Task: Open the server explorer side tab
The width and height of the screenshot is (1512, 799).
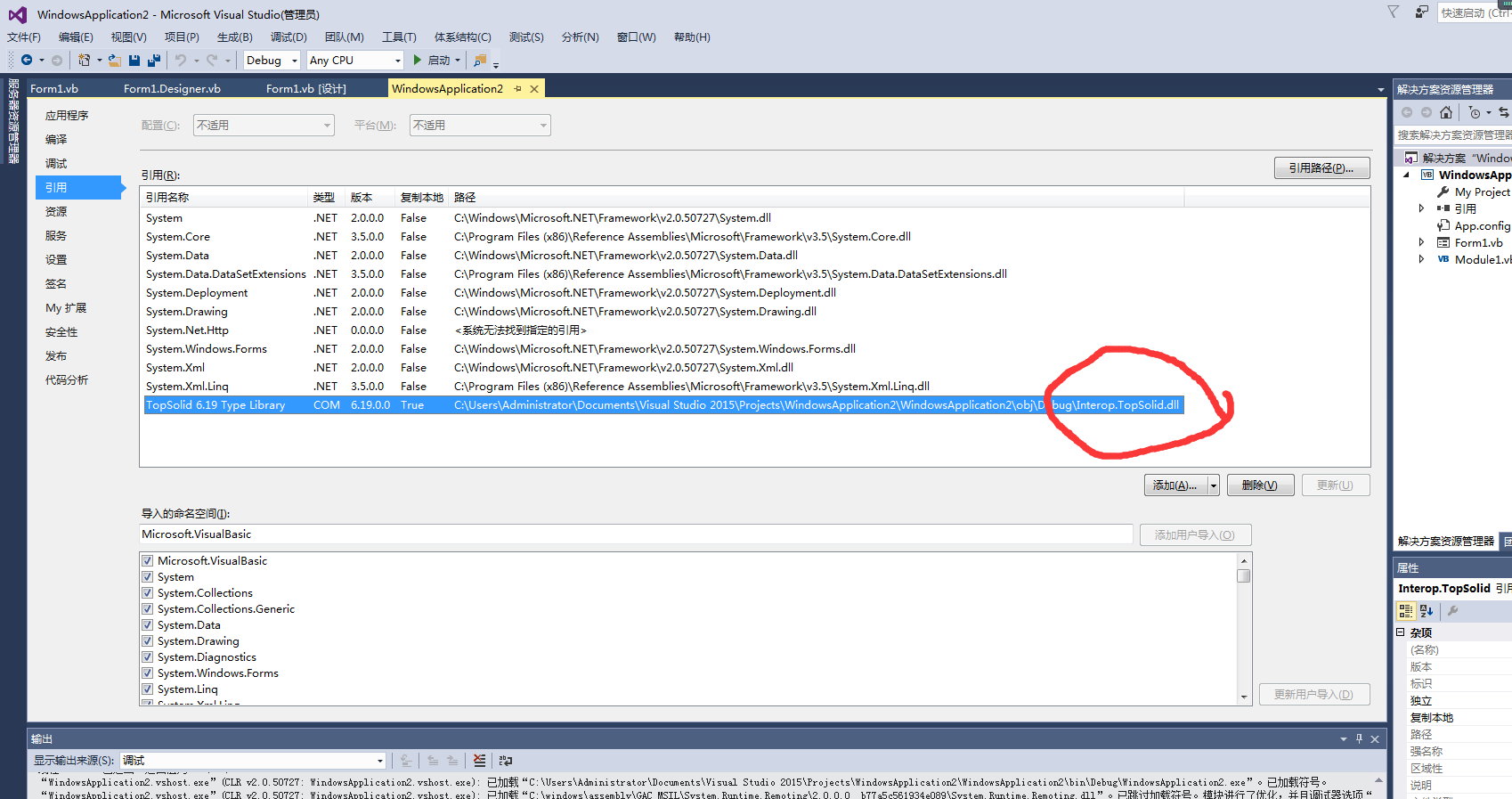Action: point(13,121)
